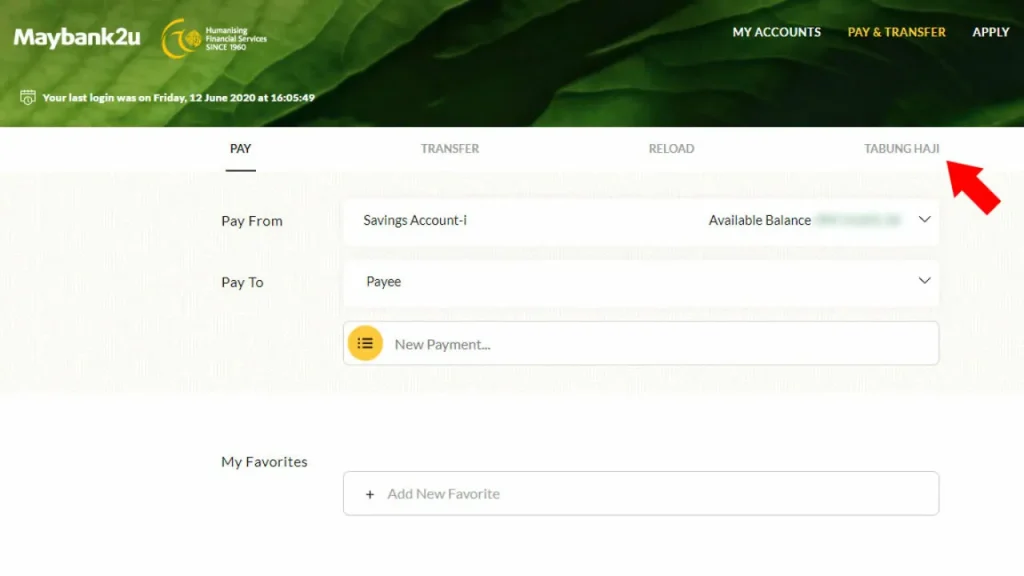Click the chevron on the Payee field
The height and width of the screenshot is (576, 1024).
coord(923,282)
